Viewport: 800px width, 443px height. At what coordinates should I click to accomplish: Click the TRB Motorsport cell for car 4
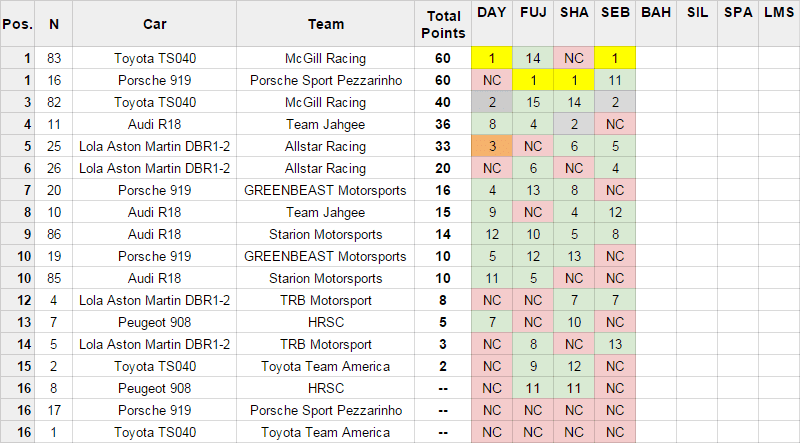click(x=326, y=300)
